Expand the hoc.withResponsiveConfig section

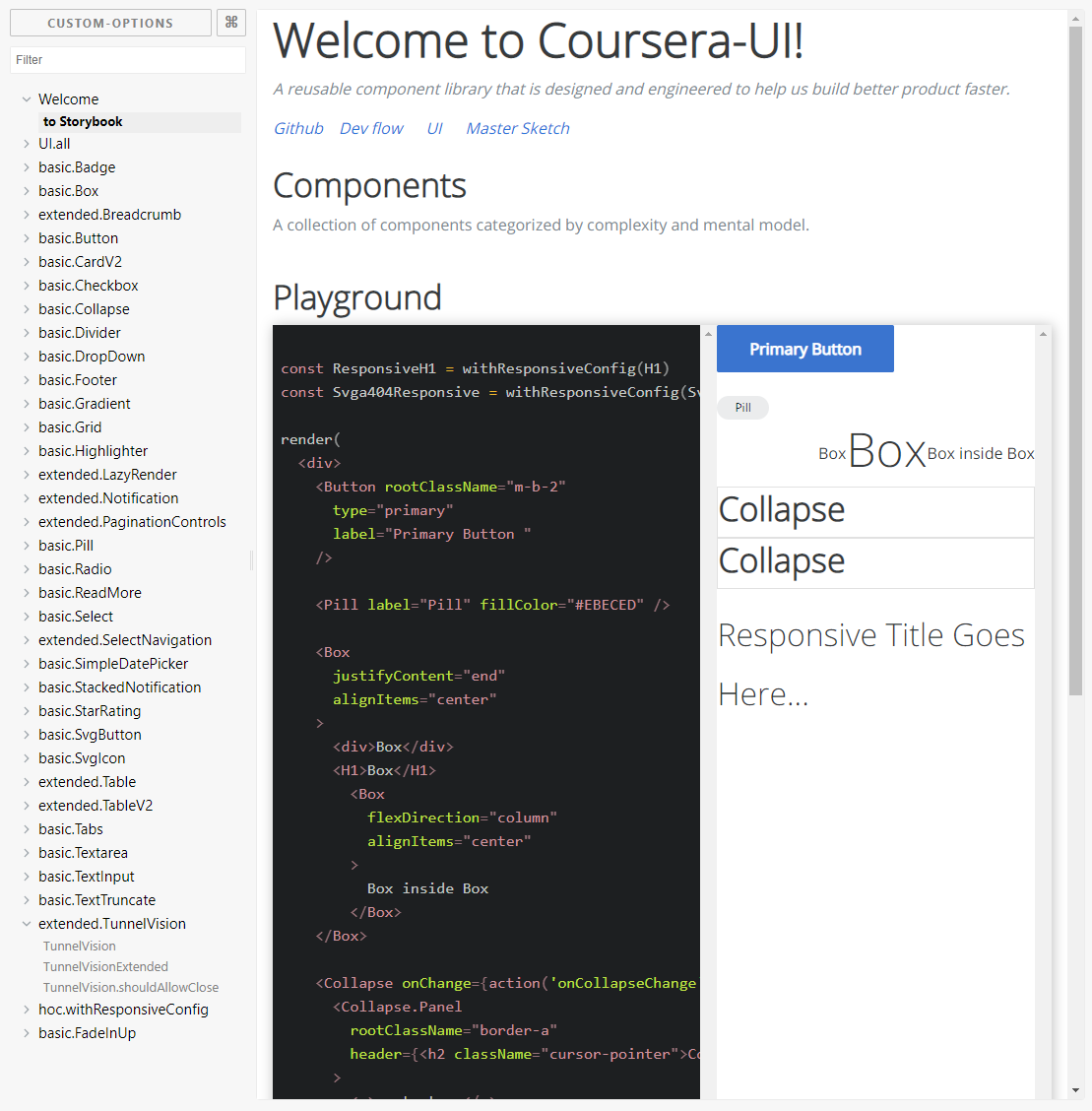click(123, 1010)
